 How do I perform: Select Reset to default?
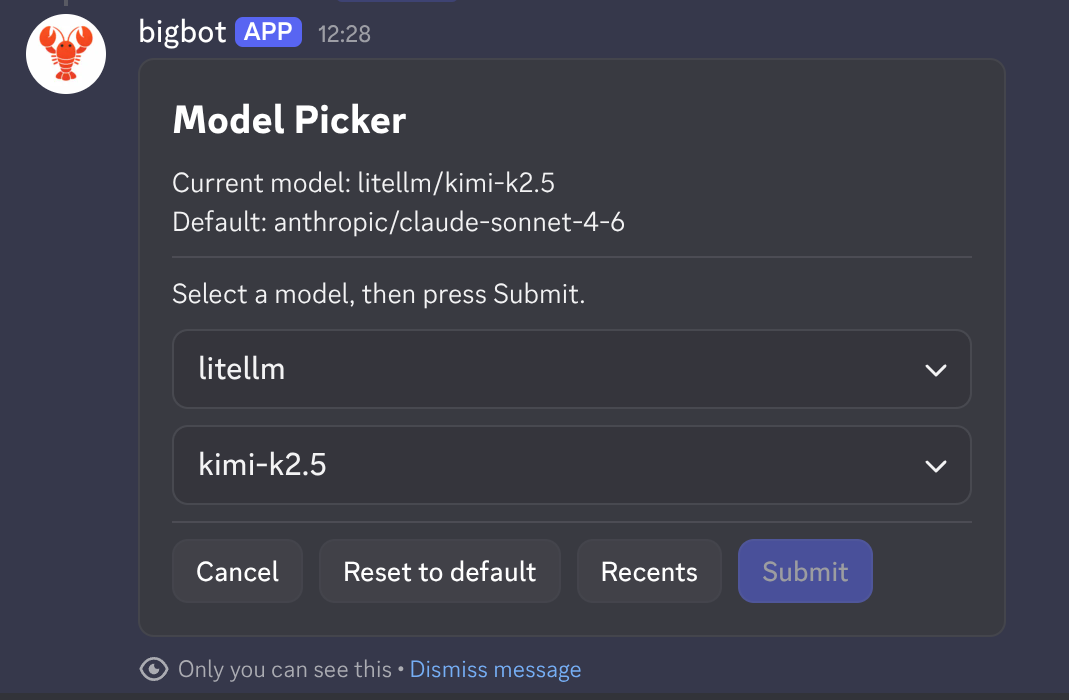coord(439,571)
